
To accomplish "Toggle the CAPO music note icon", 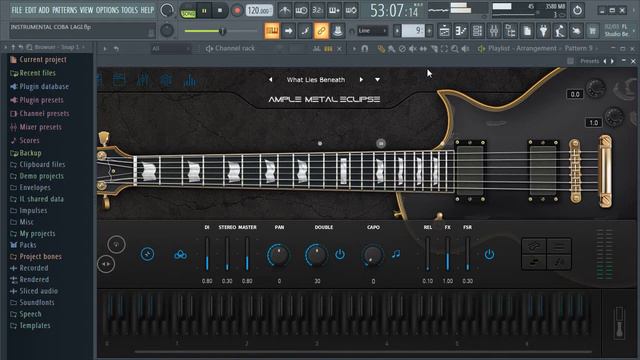I will click(396, 254).
